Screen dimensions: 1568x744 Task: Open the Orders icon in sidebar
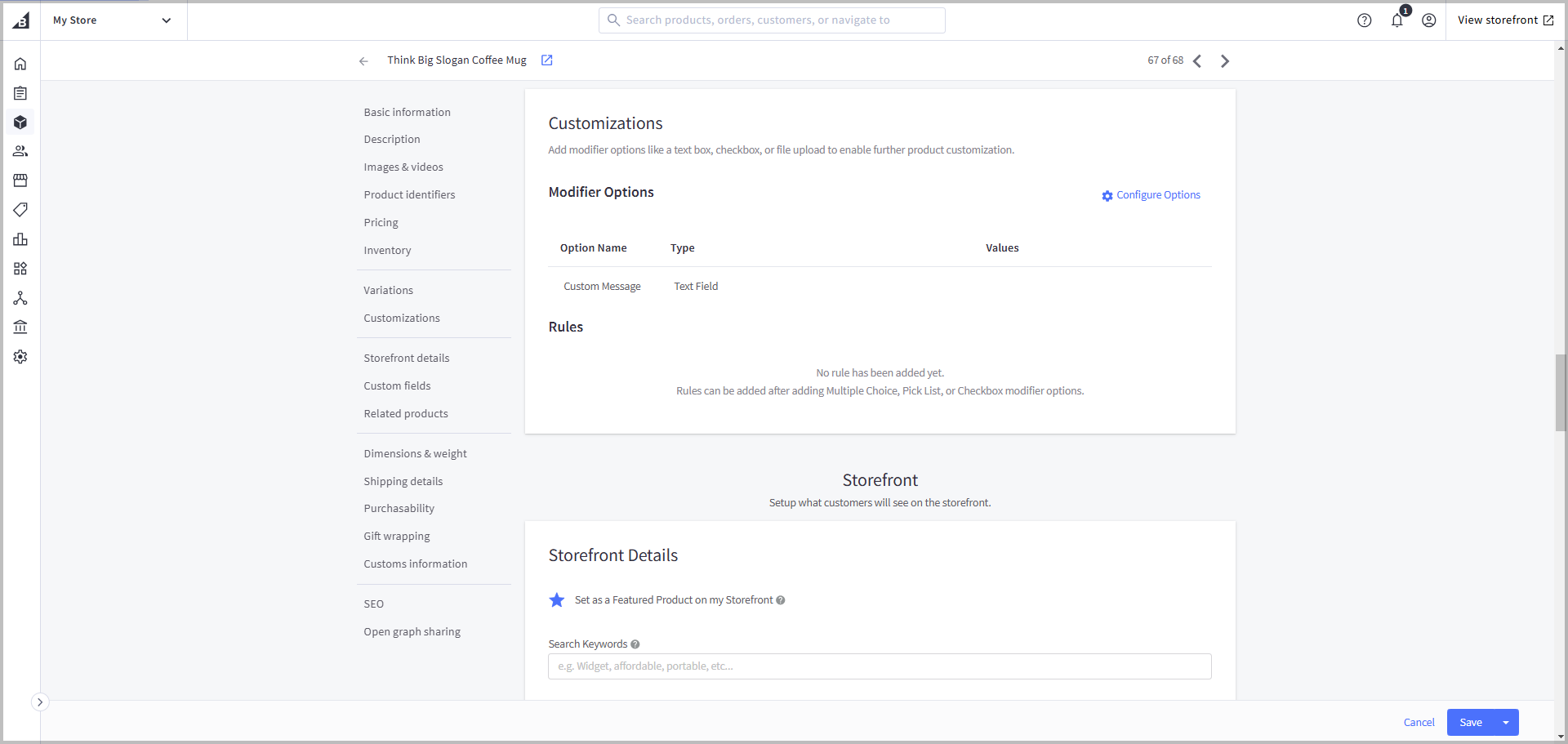click(x=20, y=93)
